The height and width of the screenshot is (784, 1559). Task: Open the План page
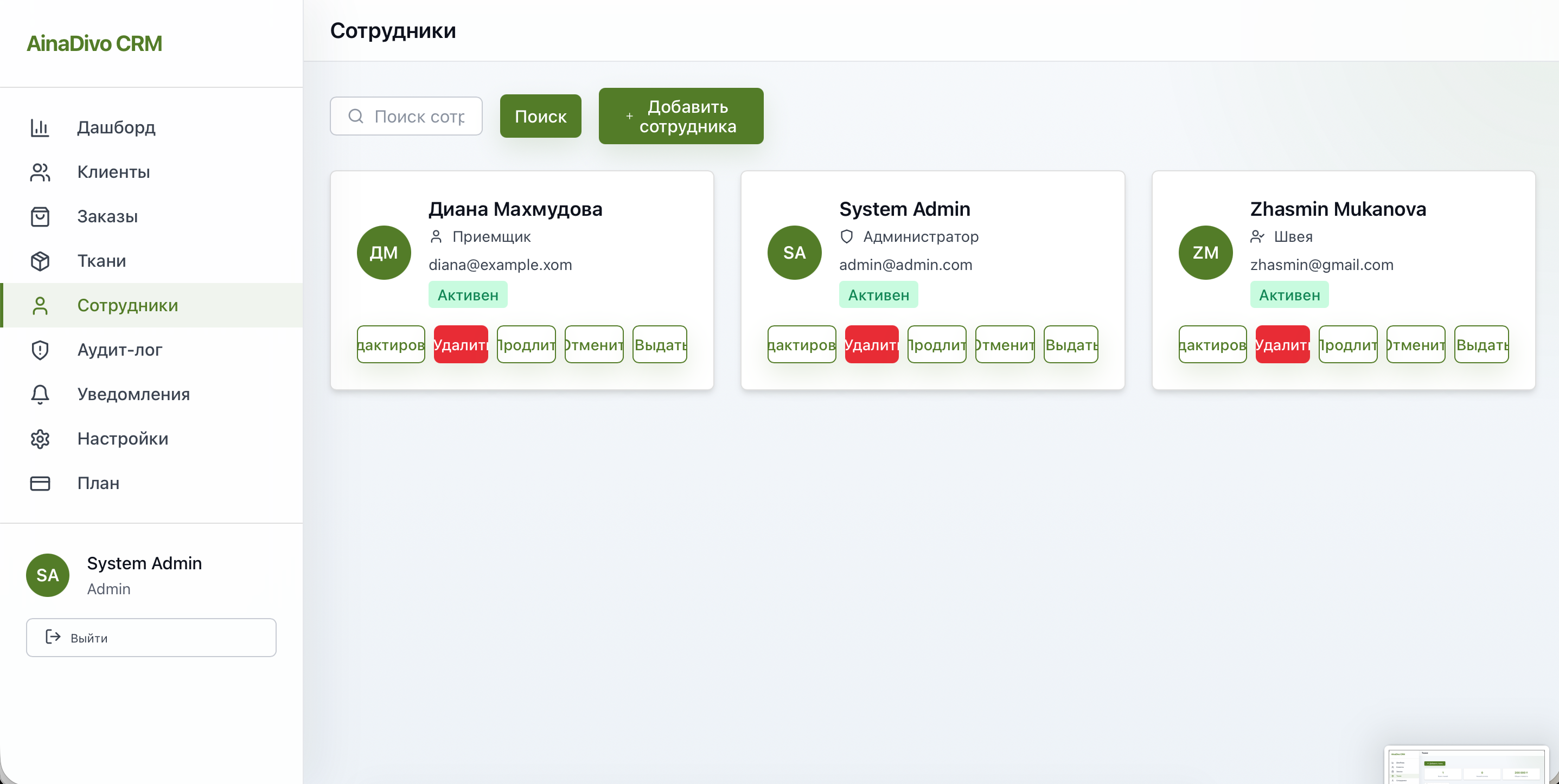tap(151, 483)
